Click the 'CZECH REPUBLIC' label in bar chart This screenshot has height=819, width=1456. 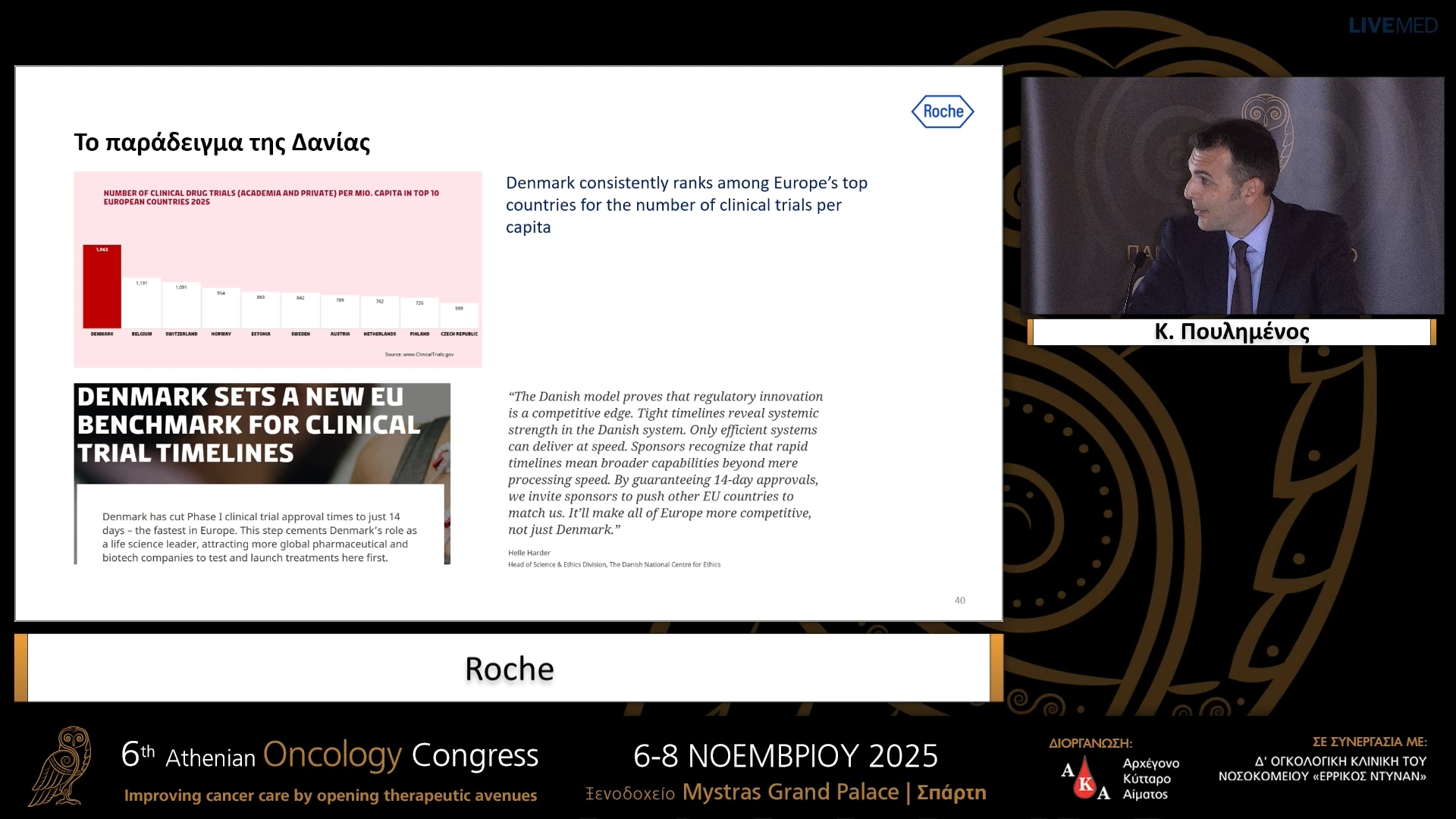click(460, 334)
